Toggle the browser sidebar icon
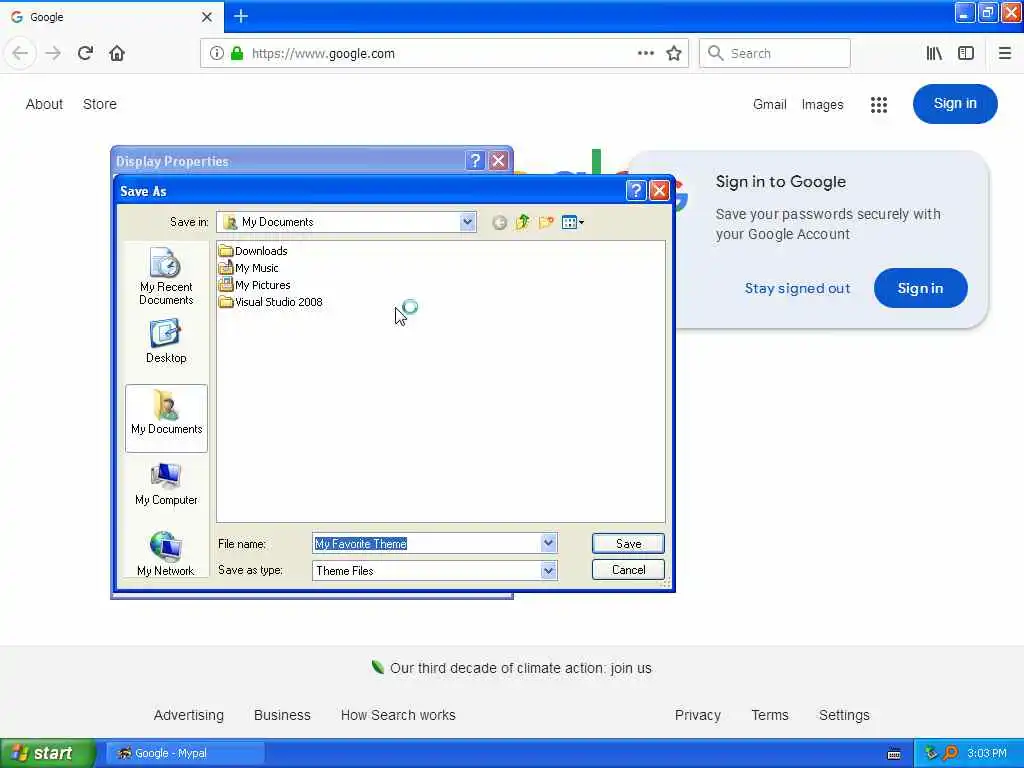Image resolution: width=1024 pixels, height=768 pixels. [x=966, y=53]
